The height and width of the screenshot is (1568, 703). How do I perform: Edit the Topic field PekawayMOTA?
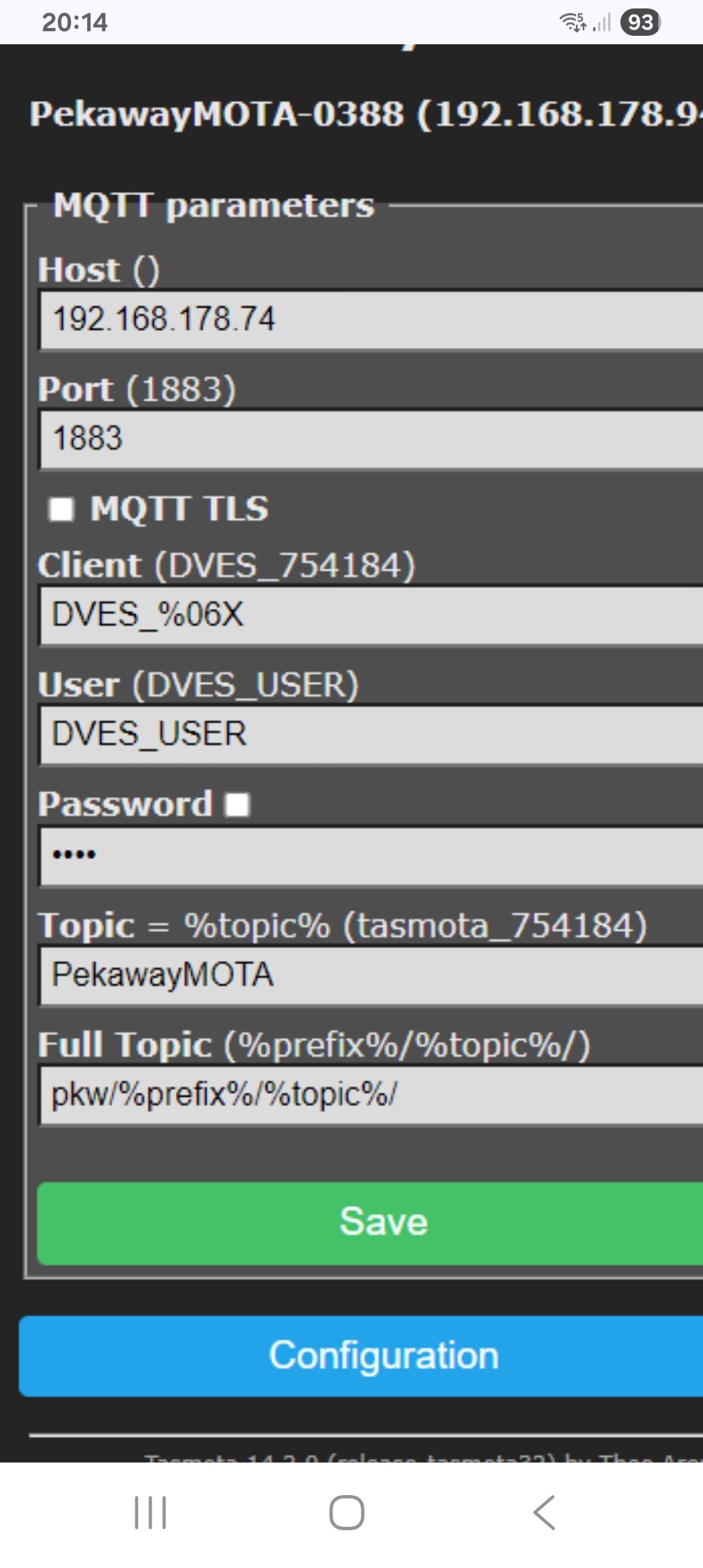click(371, 975)
